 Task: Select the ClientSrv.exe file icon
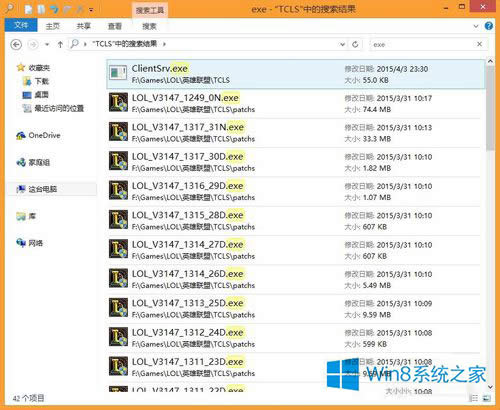tap(118, 73)
